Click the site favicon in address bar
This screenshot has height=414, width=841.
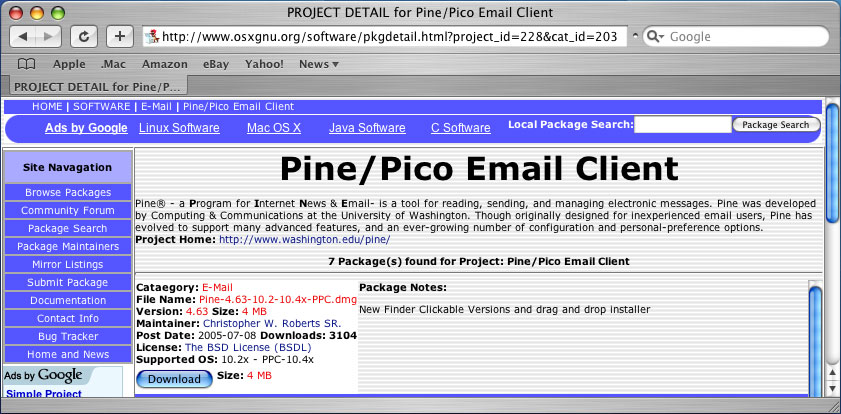[153, 37]
